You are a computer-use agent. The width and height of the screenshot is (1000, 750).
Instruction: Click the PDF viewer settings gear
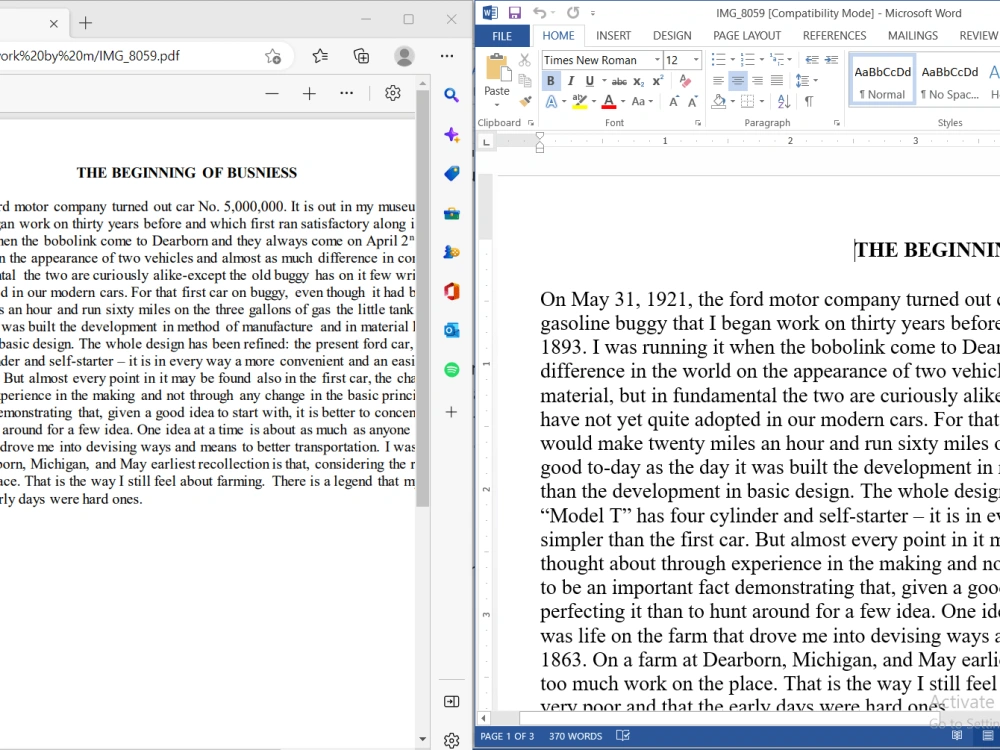pyautogui.click(x=392, y=94)
